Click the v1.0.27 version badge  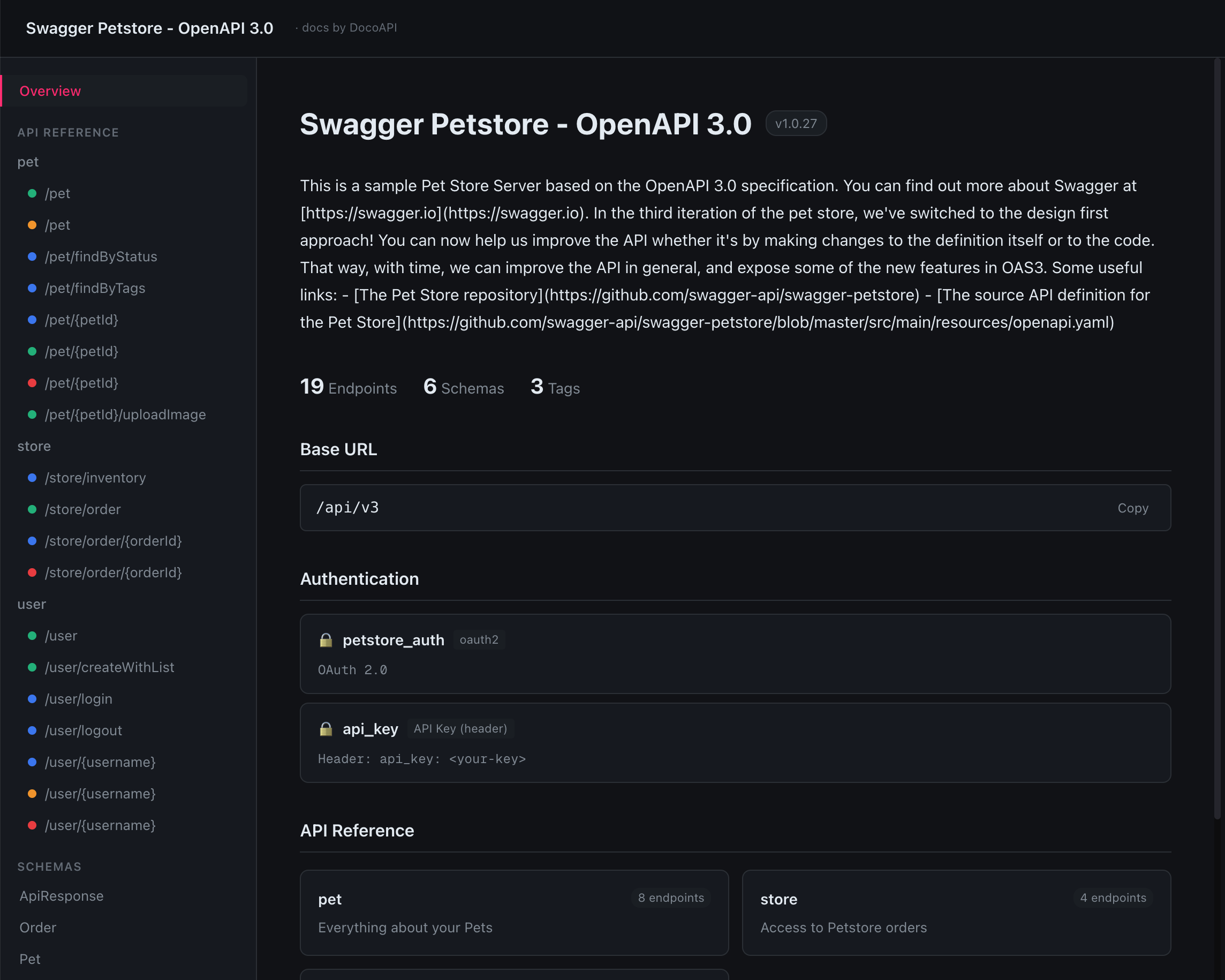(x=796, y=123)
